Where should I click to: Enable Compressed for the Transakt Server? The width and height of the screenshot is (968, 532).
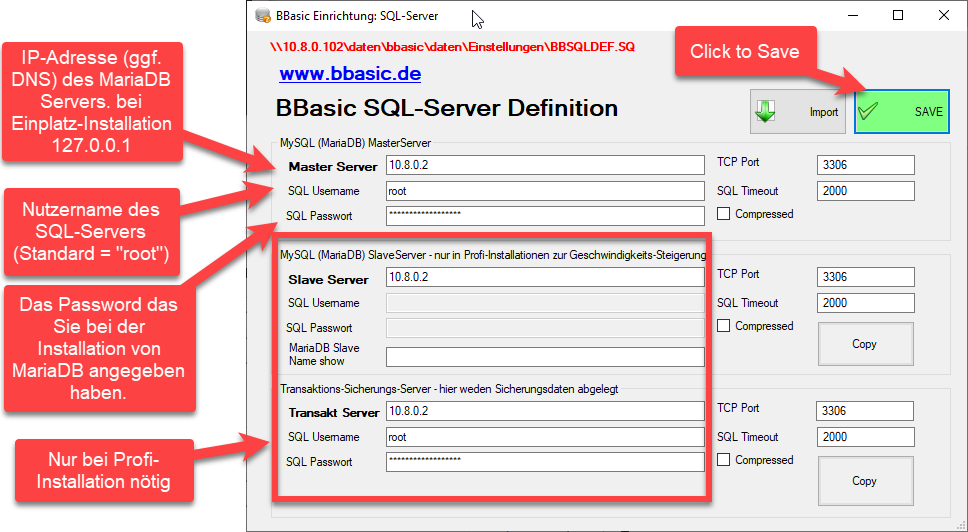pyautogui.click(x=724, y=460)
